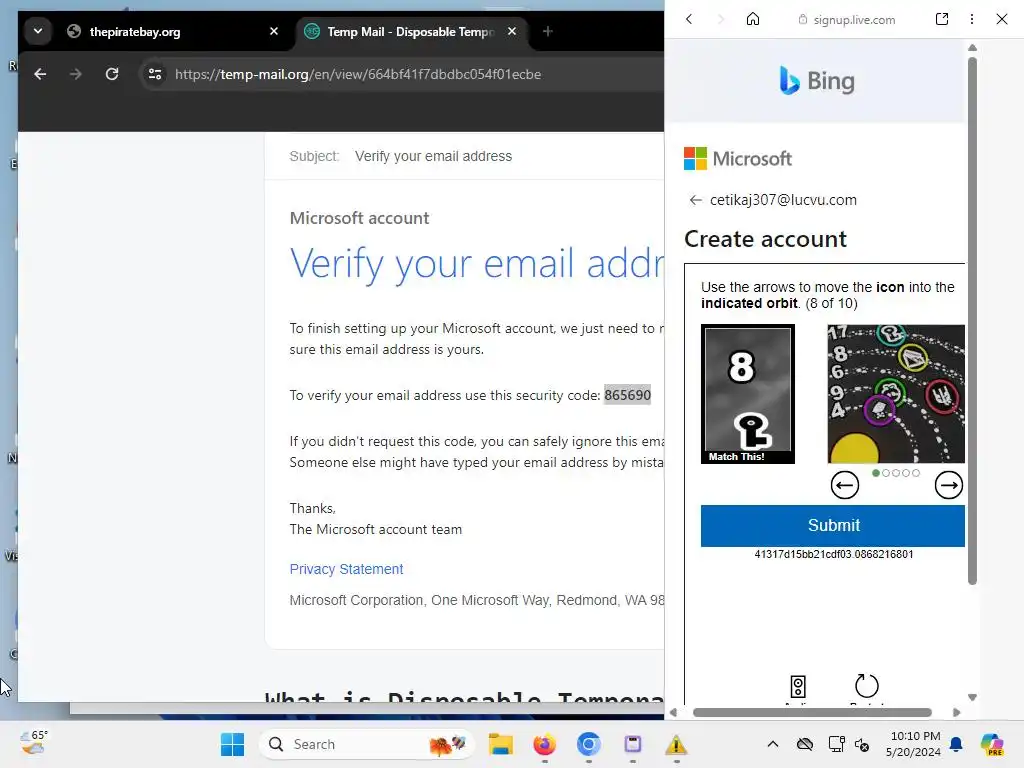Open sidebar page in new tab
The width and height of the screenshot is (1024, 768).
point(942,19)
